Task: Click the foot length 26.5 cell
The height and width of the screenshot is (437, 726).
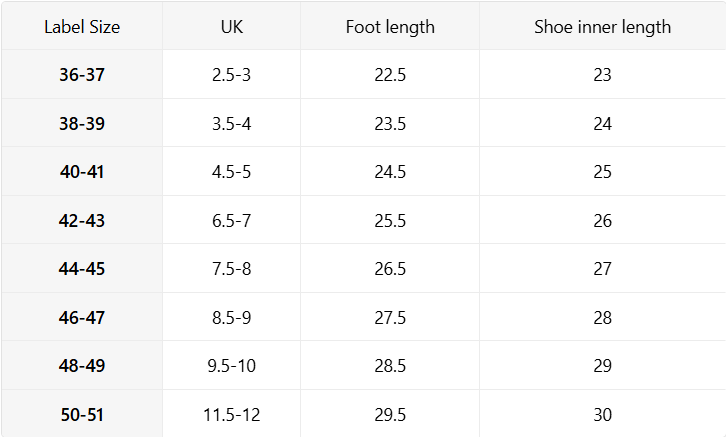Action: click(x=390, y=269)
